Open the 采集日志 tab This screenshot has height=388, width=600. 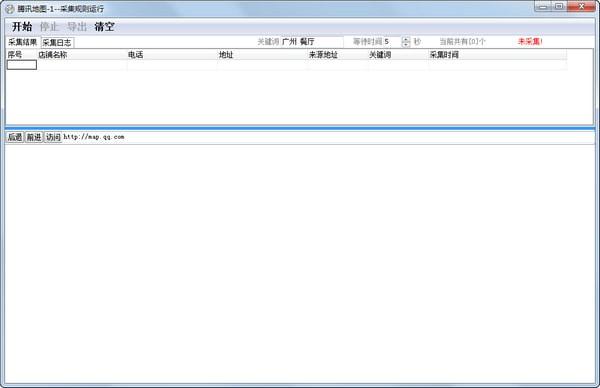[57, 42]
